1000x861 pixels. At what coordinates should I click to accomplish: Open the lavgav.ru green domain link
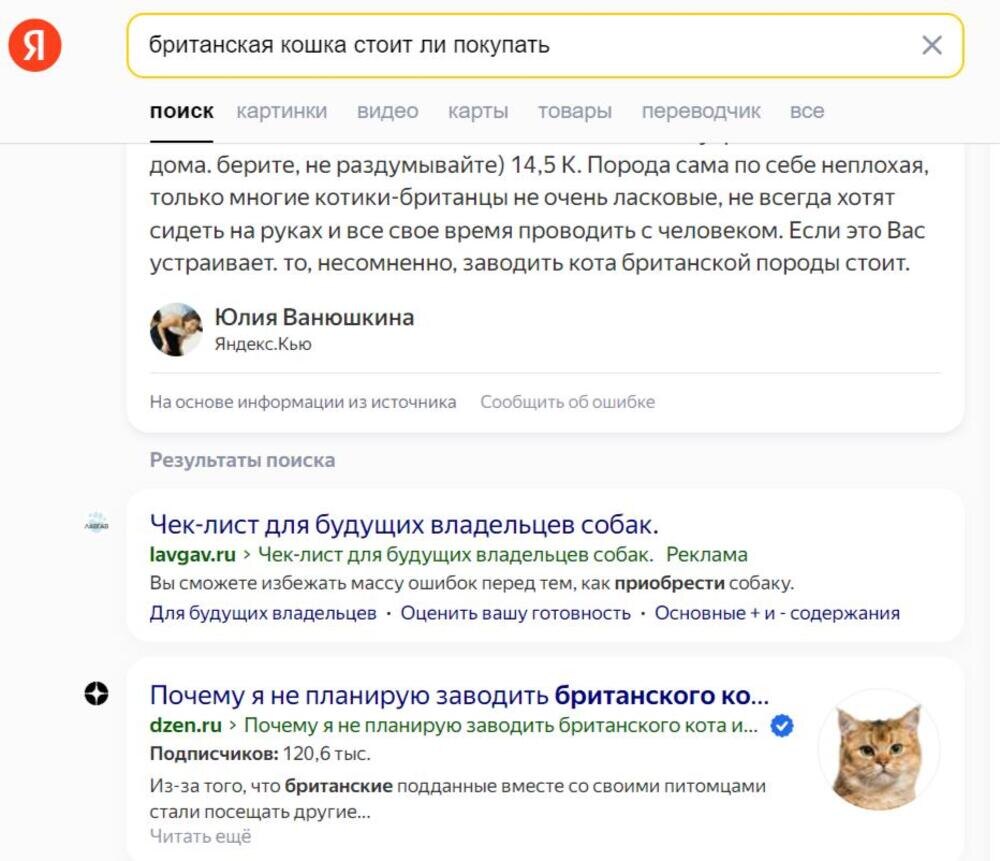[193, 555]
